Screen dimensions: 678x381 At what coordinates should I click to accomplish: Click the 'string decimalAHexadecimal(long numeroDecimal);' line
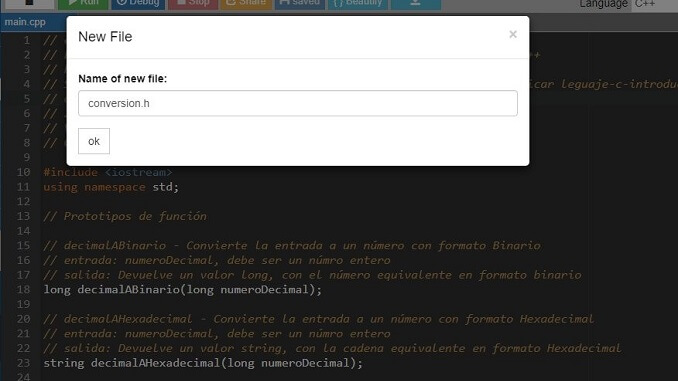point(203,363)
